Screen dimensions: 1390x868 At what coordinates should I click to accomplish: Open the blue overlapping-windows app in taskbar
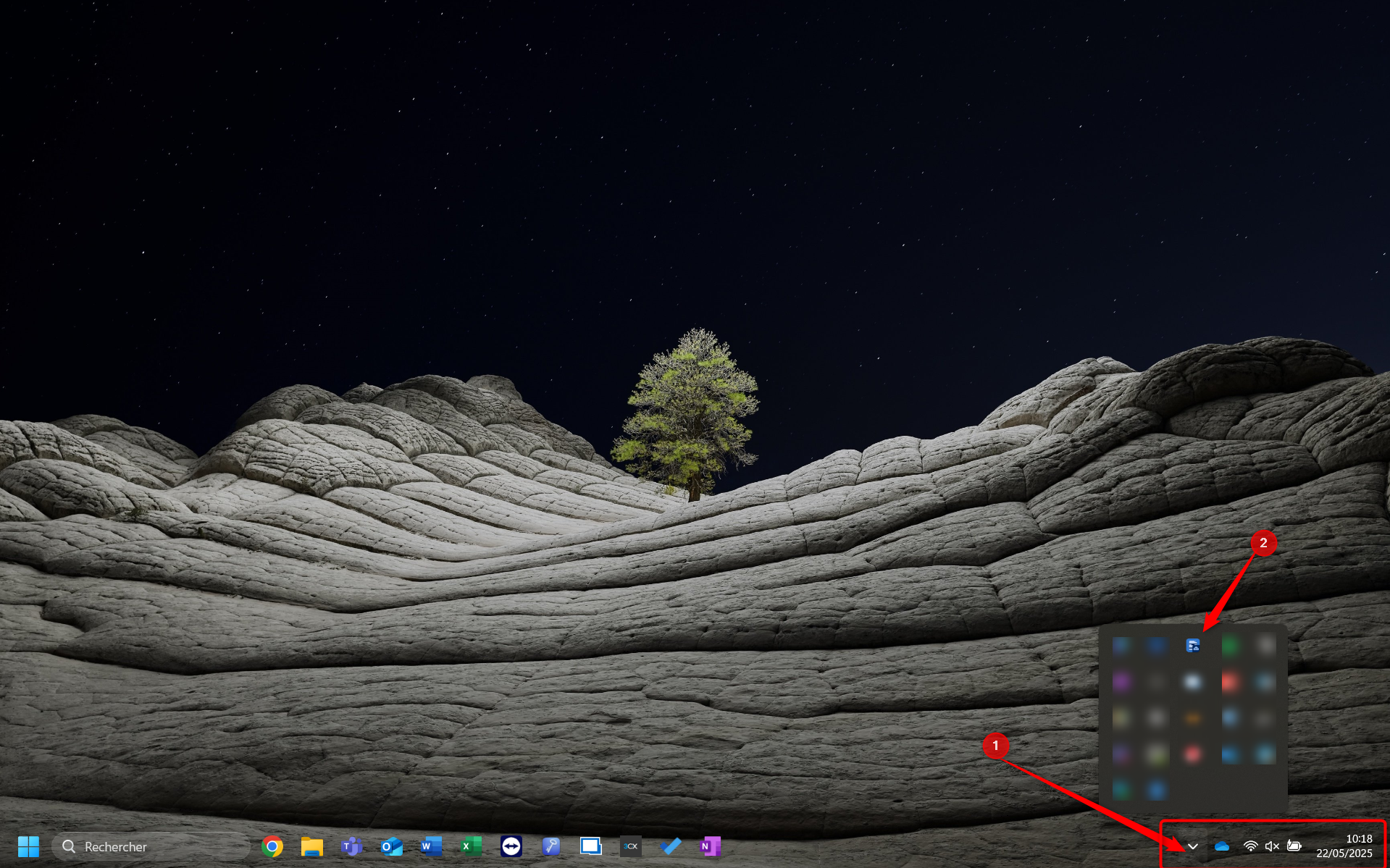point(590,846)
